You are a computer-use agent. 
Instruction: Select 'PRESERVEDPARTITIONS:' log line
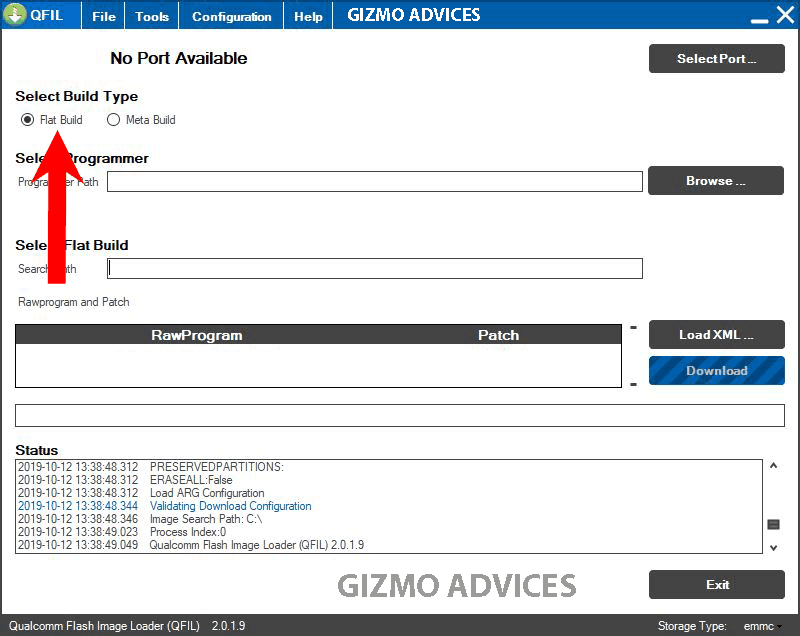coord(216,467)
